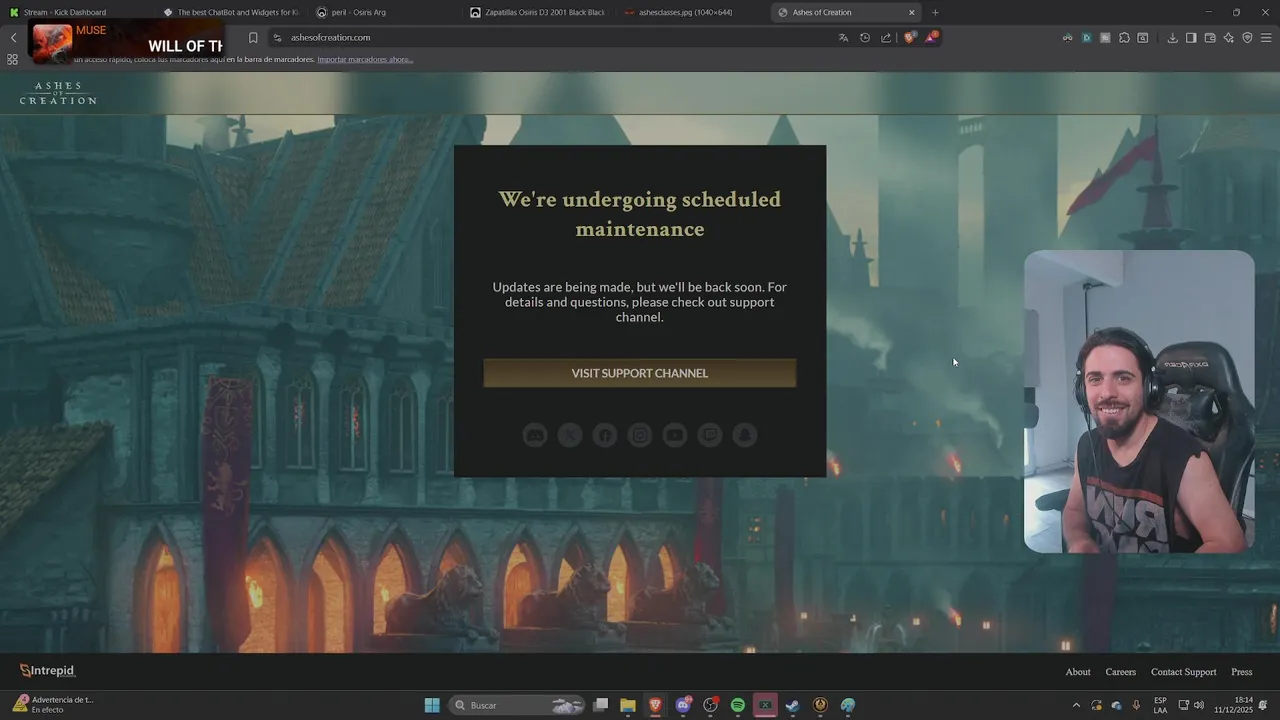The image size is (1280, 720).
Task: Bookmark this page with the bookmark icon
Action: click(253, 38)
